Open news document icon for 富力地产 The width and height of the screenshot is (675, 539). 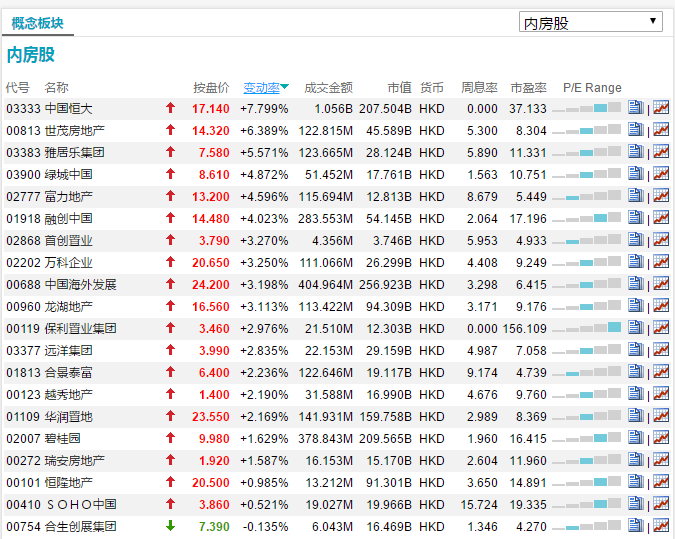coord(636,195)
